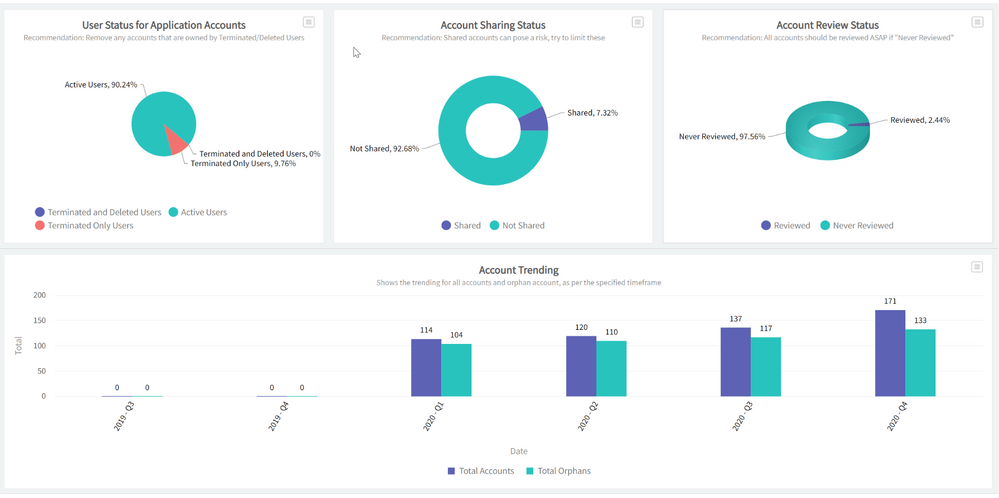Toggle Terminated and Deleted Users legend item
The width and height of the screenshot is (999, 498).
pyautogui.click(x=98, y=212)
